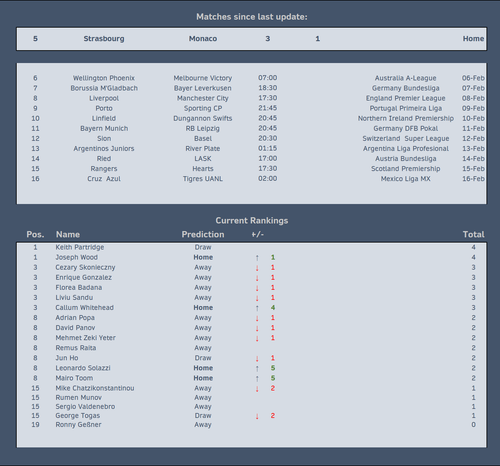
Task: Select Scotland Premiership competition
Action: [x=405, y=169]
